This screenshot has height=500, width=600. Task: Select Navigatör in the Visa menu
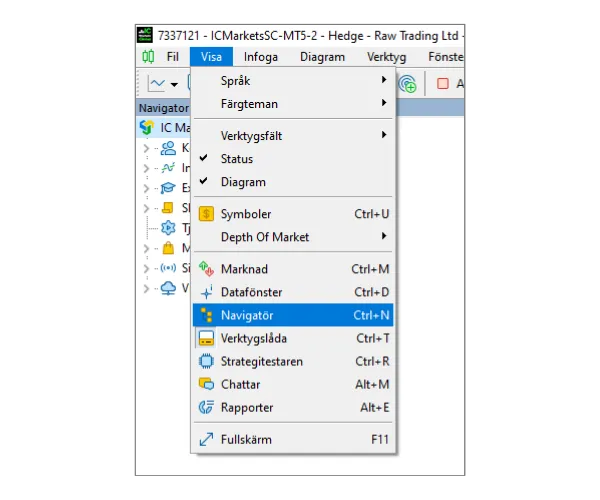tap(247, 315)
